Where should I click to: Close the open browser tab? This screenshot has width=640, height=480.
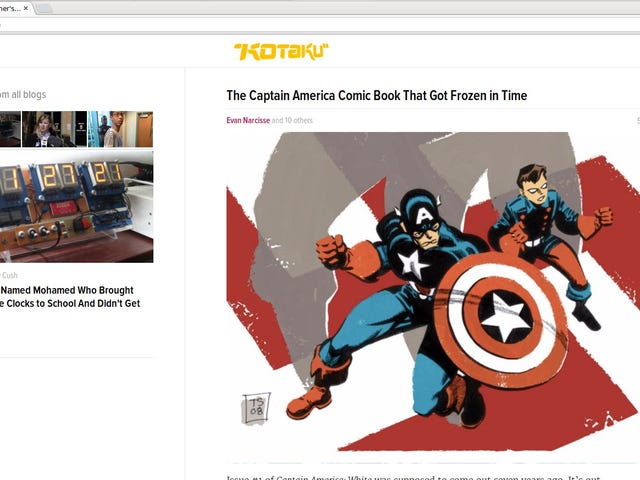click(x=26, y=8)
